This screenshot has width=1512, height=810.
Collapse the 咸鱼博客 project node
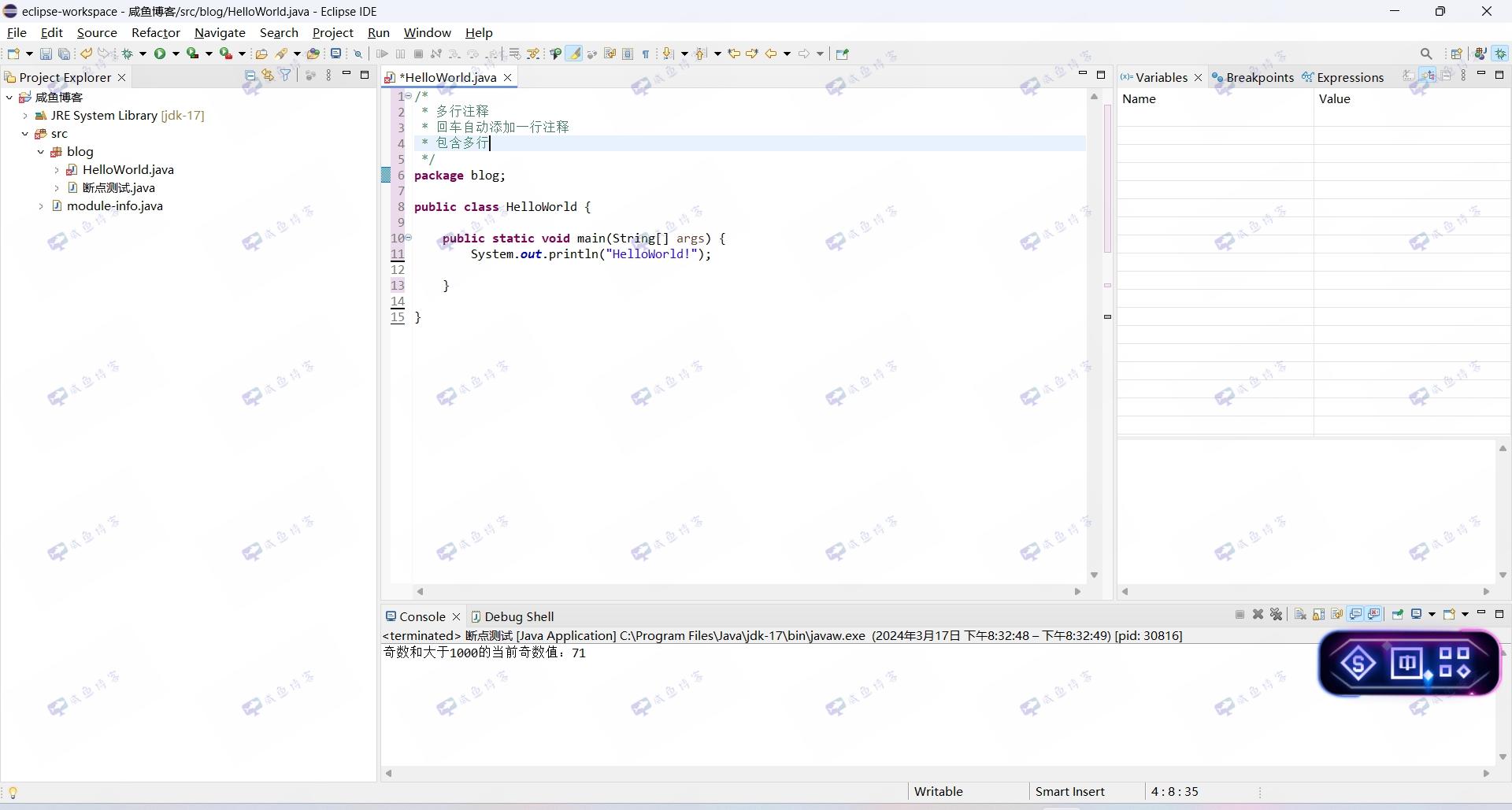click(9, 98)
